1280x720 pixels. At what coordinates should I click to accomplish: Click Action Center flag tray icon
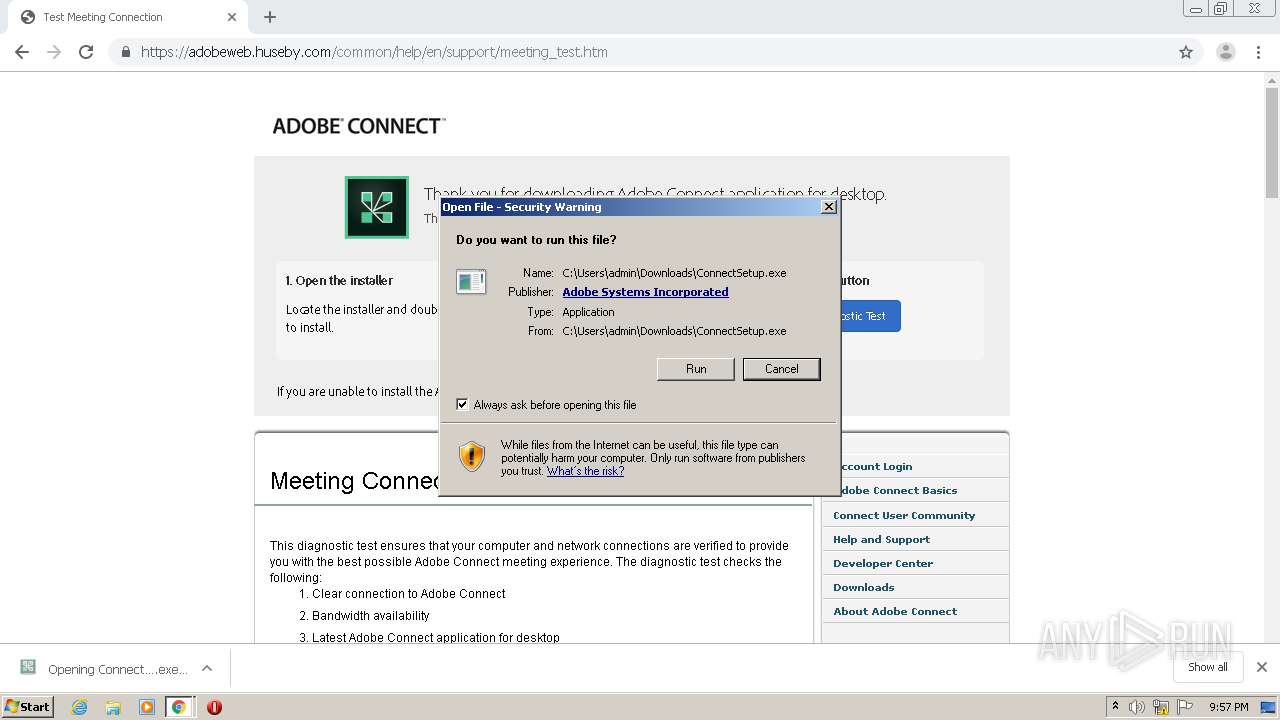pos(1184,707)
